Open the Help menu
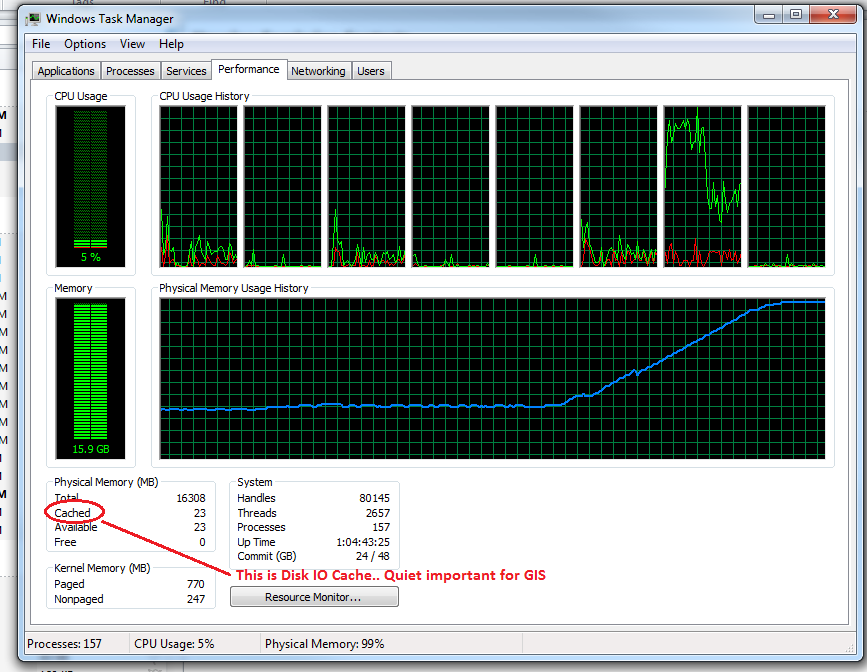The image size is (867, 672). 171,44
